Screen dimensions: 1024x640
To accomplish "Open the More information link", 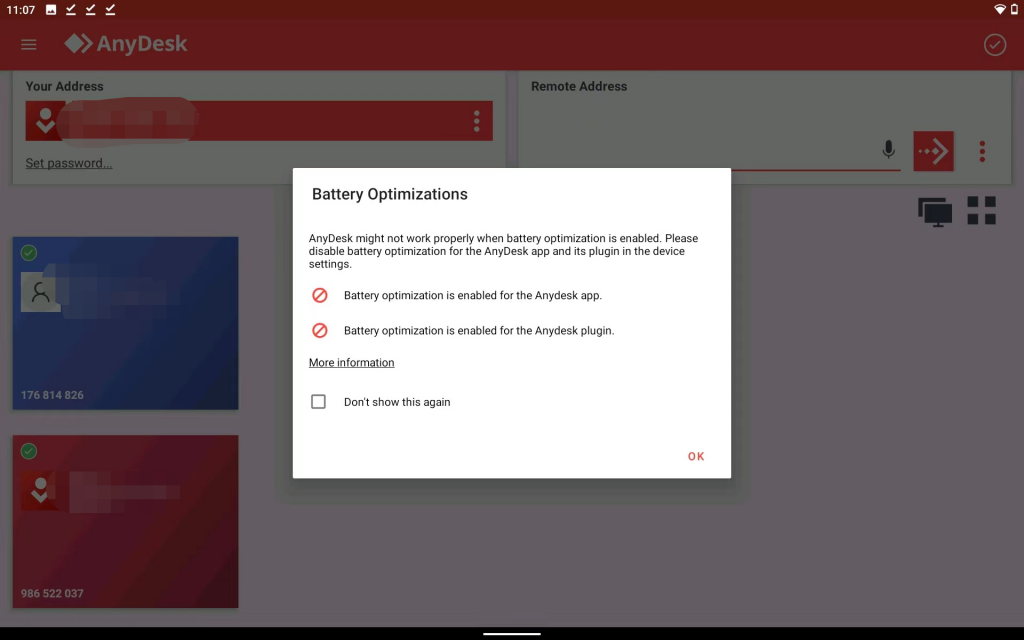I will click(x=351, y=362).
